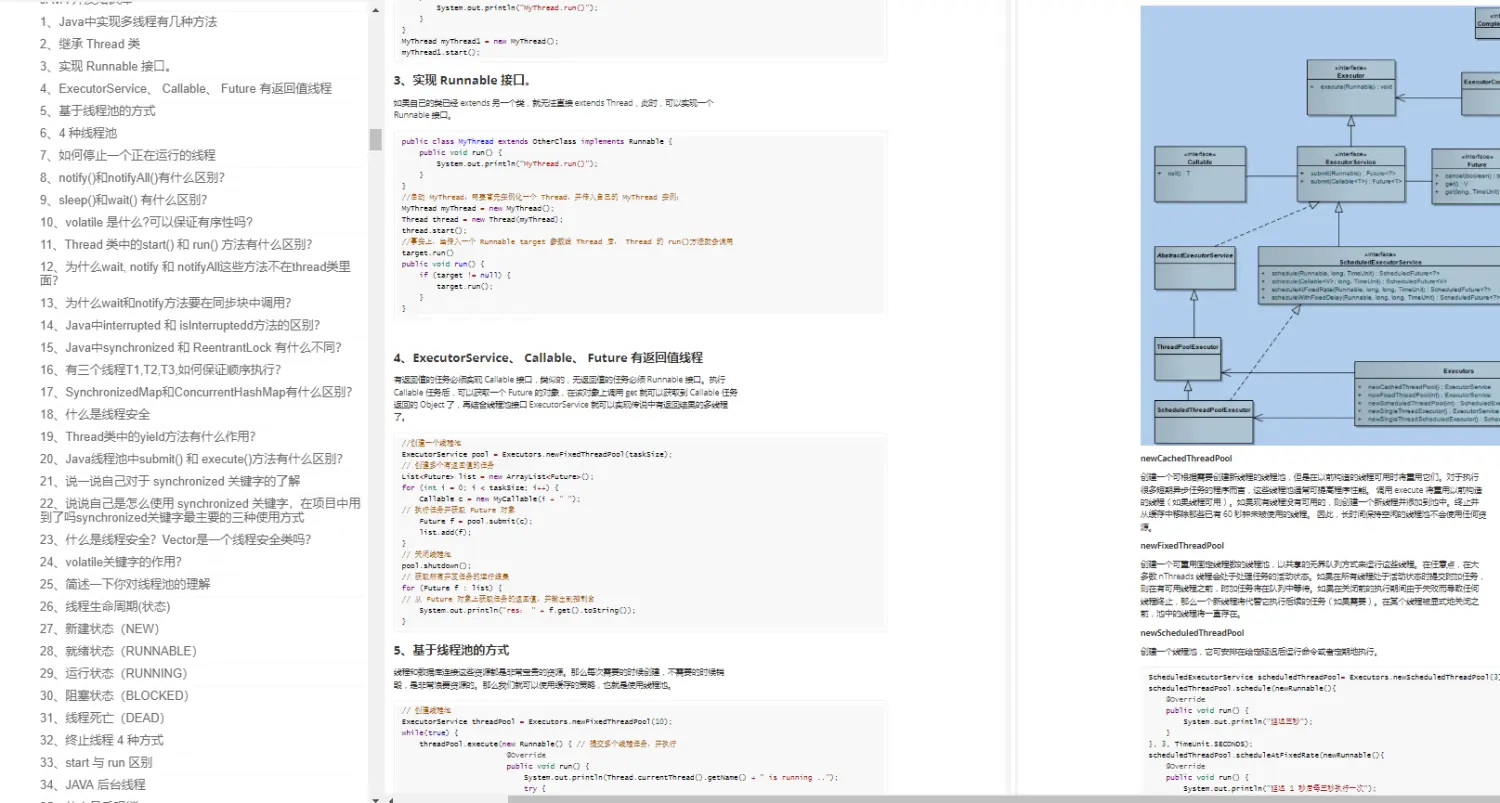
Task: Jump to outline entry '13、为什么wait和notify方法要在同步块中调用?'
Action: point(166,303)
